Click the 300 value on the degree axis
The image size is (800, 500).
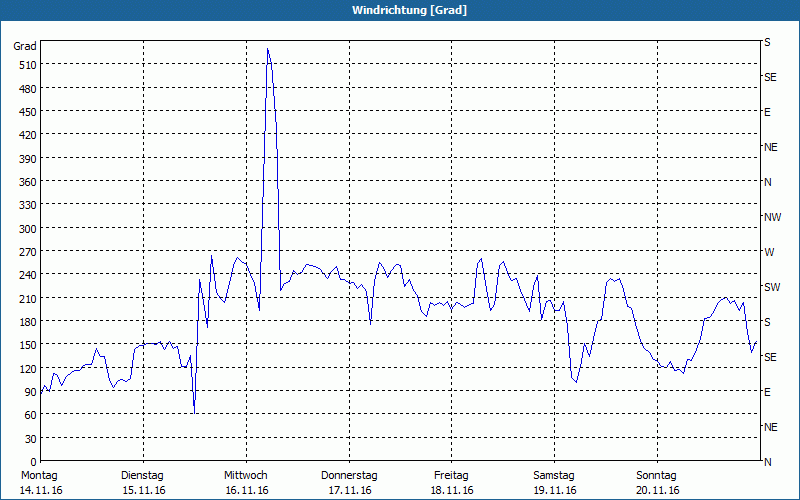click(28, 229)
